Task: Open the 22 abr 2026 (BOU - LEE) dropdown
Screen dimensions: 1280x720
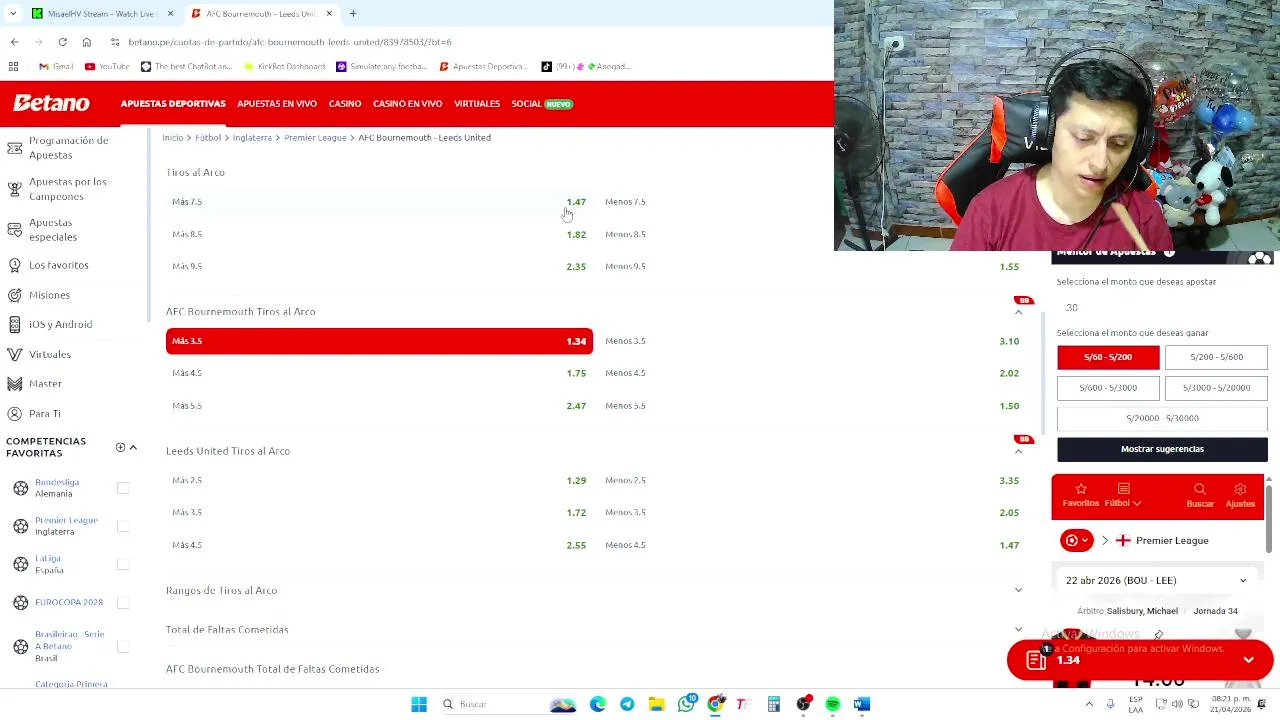Action: [x=1157, y=580]
